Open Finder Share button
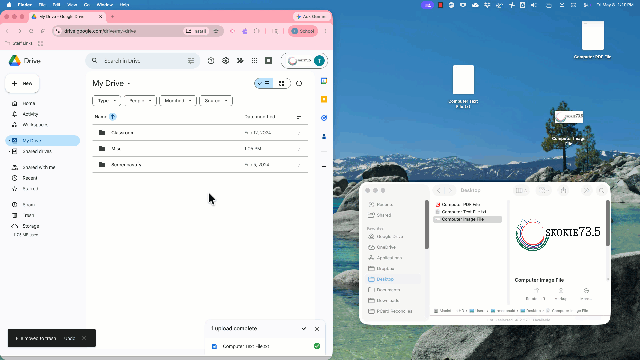The image size is (640, 360). point(564,190)
